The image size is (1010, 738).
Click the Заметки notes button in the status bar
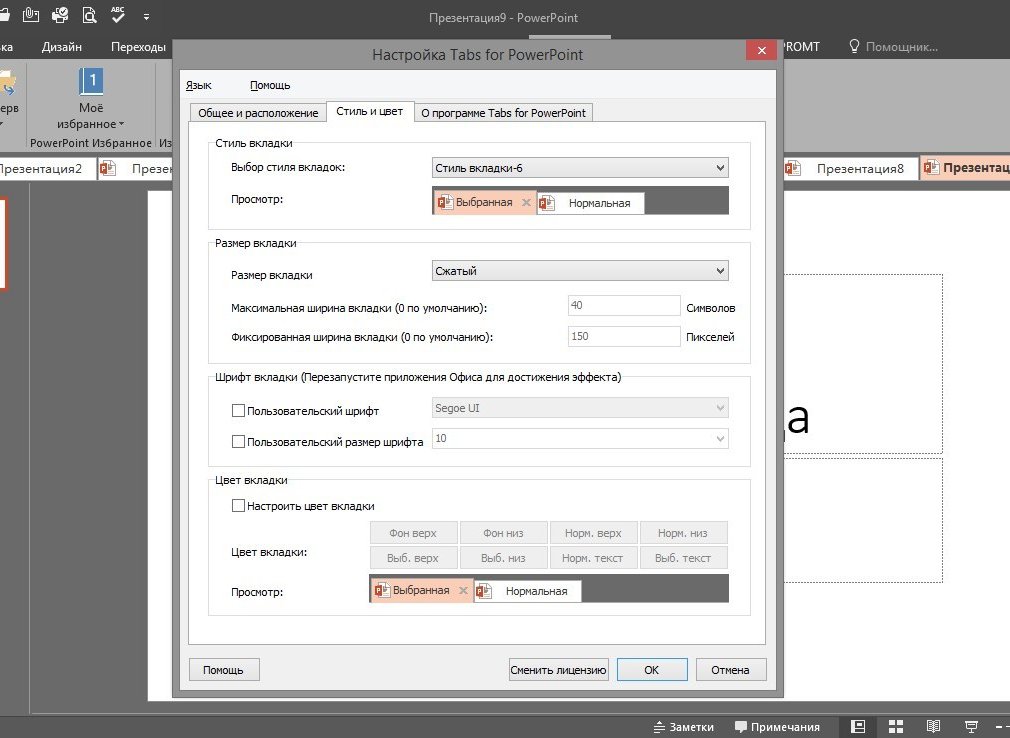[x=683, y=727]
